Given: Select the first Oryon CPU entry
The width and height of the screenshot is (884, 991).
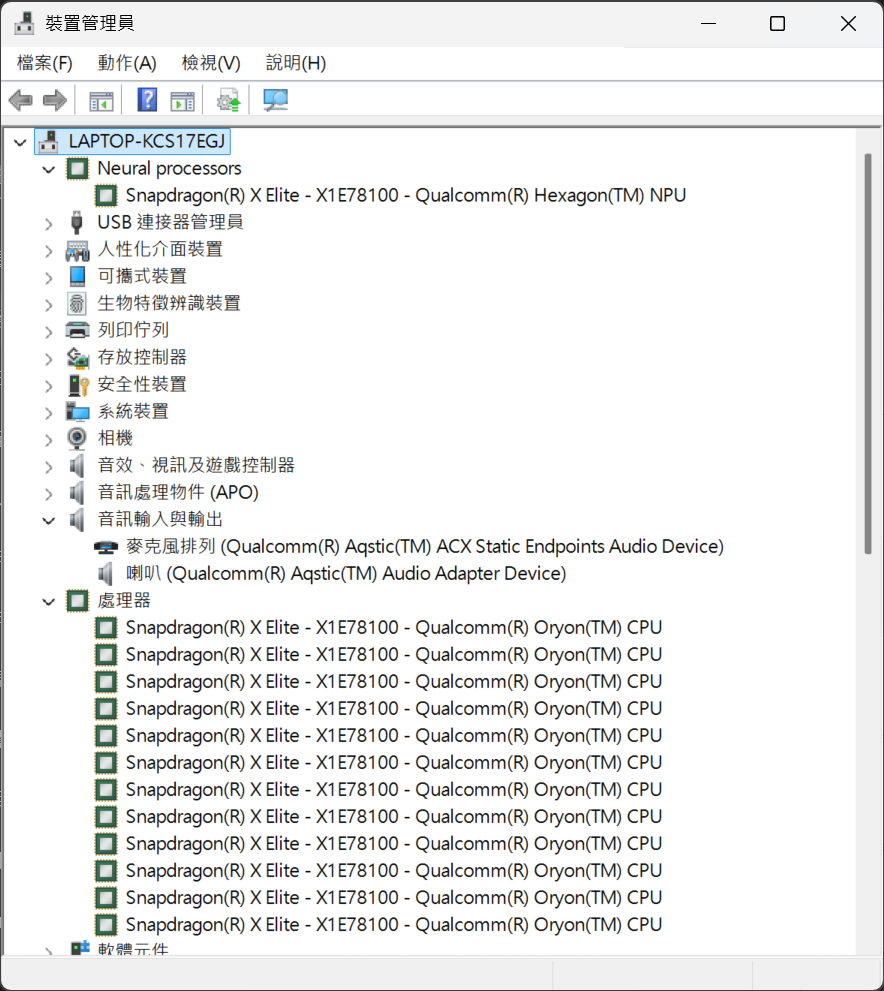Looking at the screenshot, I should coord(394,628).
